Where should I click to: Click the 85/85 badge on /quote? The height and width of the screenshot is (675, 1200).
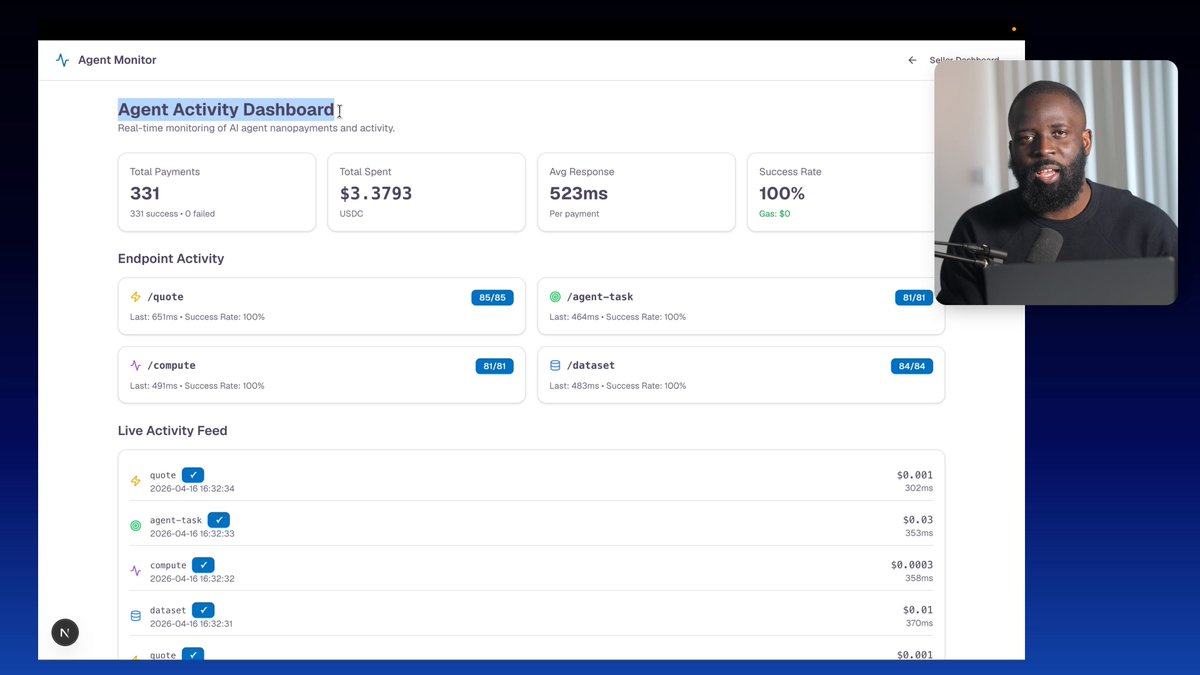click(x=492, y=297)
